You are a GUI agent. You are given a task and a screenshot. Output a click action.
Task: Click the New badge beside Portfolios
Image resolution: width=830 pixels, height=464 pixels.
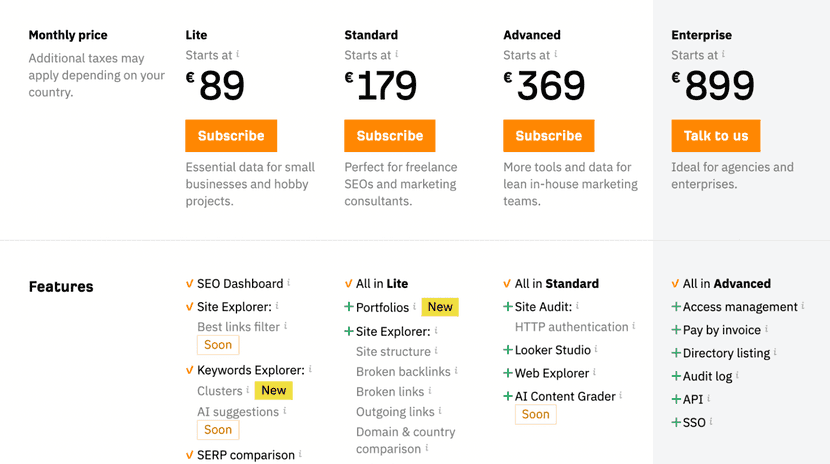click(x=440, y=307)
